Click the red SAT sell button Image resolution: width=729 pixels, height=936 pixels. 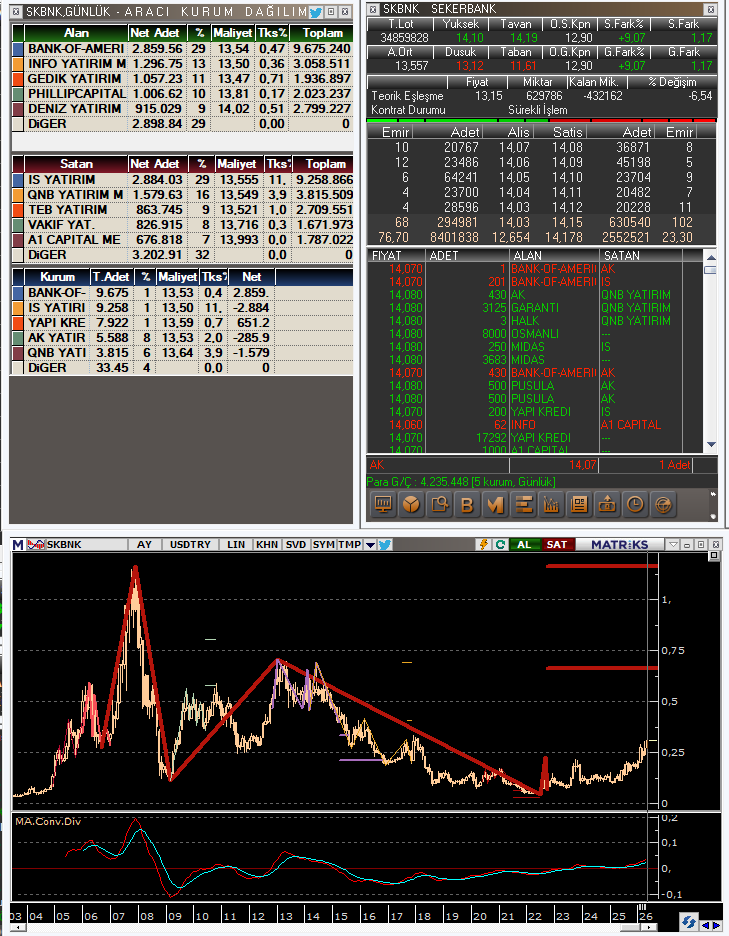557,544
